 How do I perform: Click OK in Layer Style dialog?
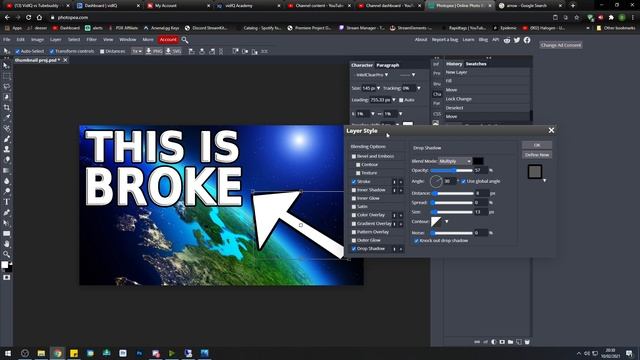click(537, 145)
